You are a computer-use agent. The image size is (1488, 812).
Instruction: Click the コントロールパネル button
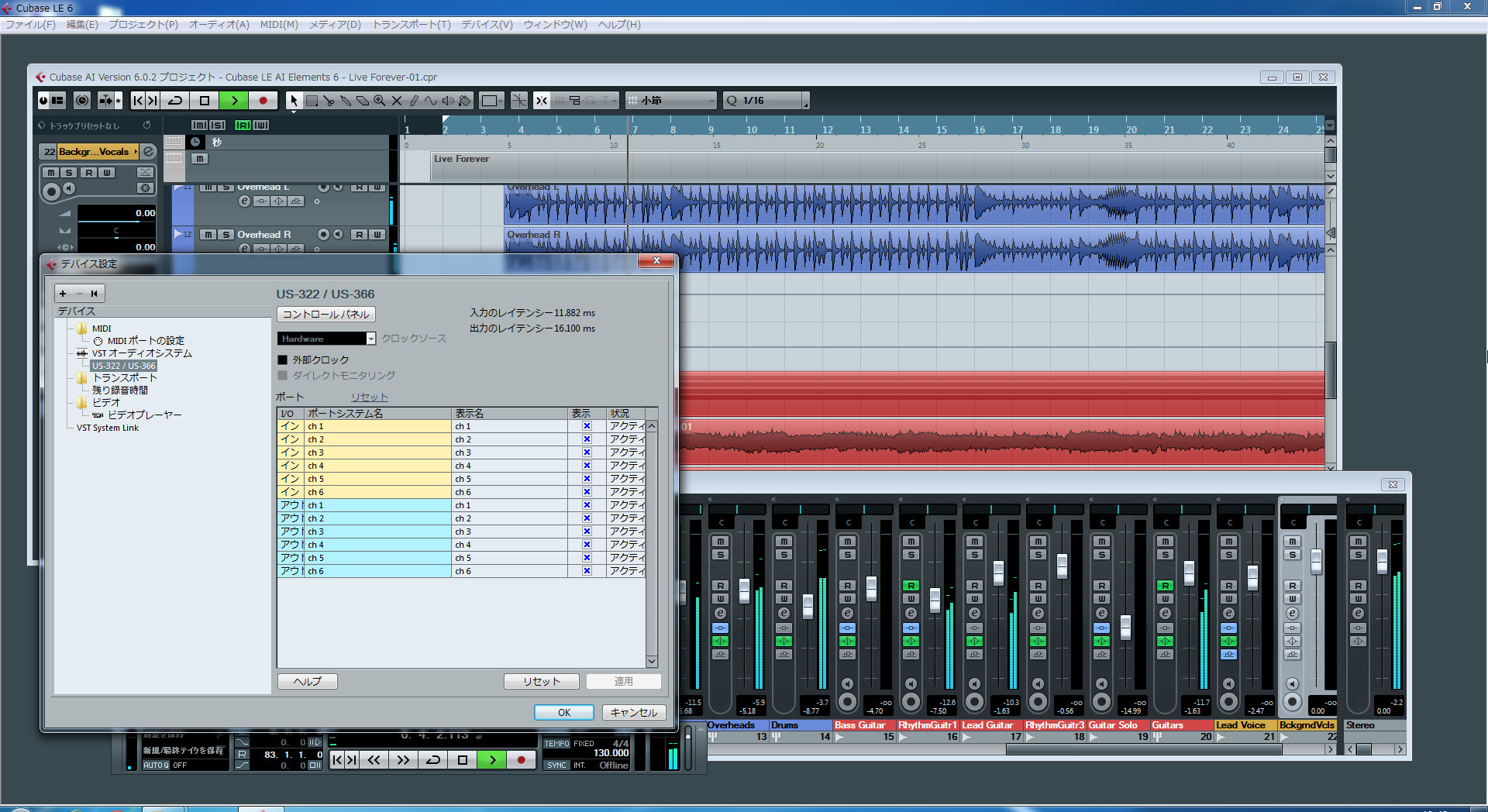point(326,315)
